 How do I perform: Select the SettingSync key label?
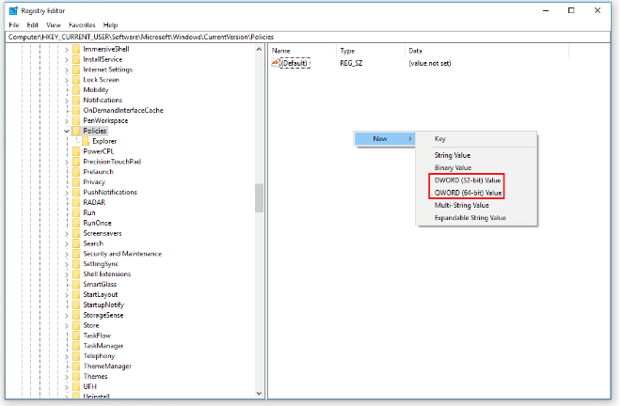click(101, 264)
